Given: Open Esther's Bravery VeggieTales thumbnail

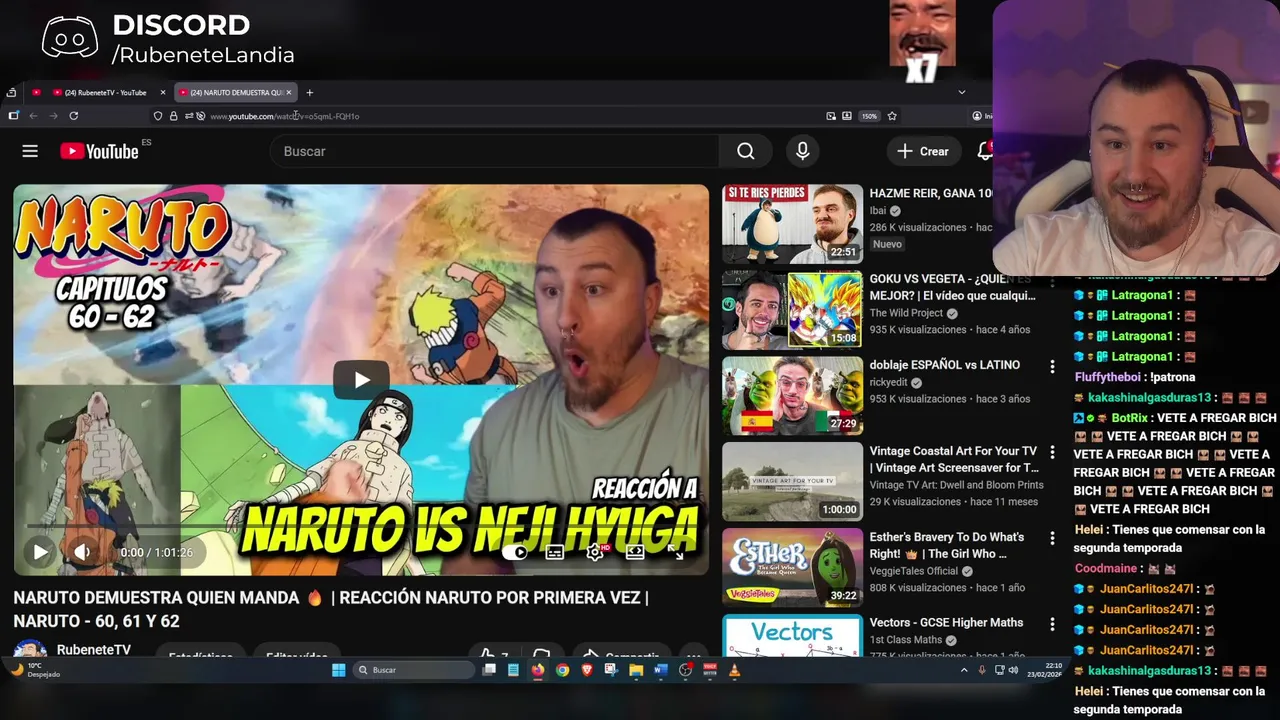Looking at the screenshot, I should pyautogui.click(x=792, y=568).
